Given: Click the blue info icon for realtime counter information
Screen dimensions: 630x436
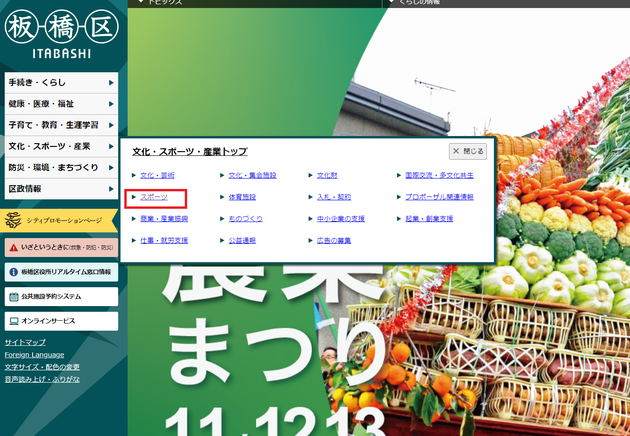Looking at the screenshot, I should [x=13, y=272].
